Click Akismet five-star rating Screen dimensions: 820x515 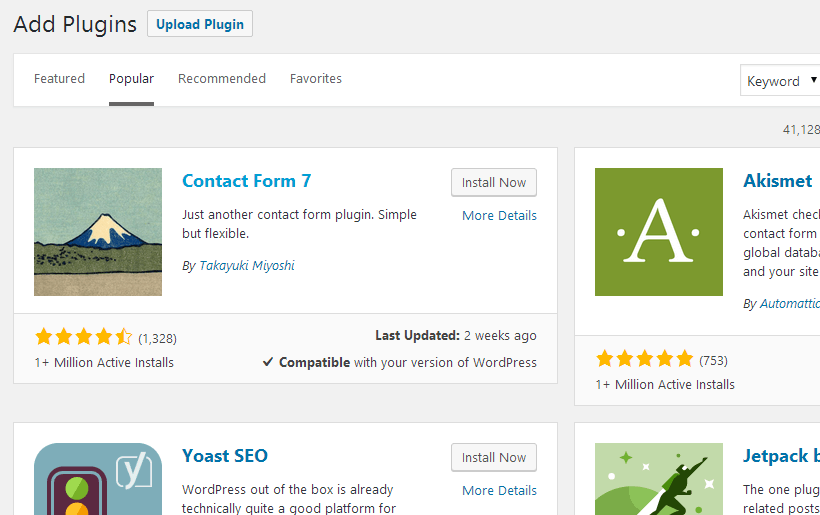pos(644,359)
